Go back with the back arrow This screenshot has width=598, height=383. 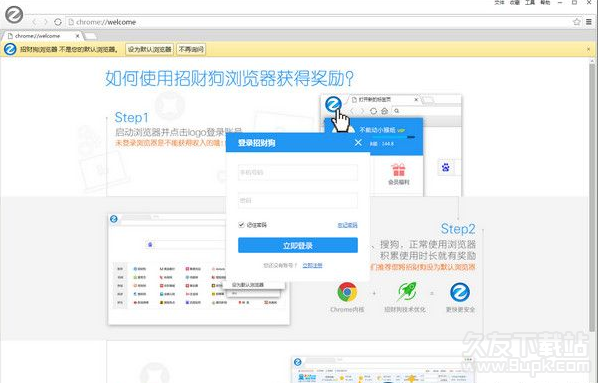34,22
